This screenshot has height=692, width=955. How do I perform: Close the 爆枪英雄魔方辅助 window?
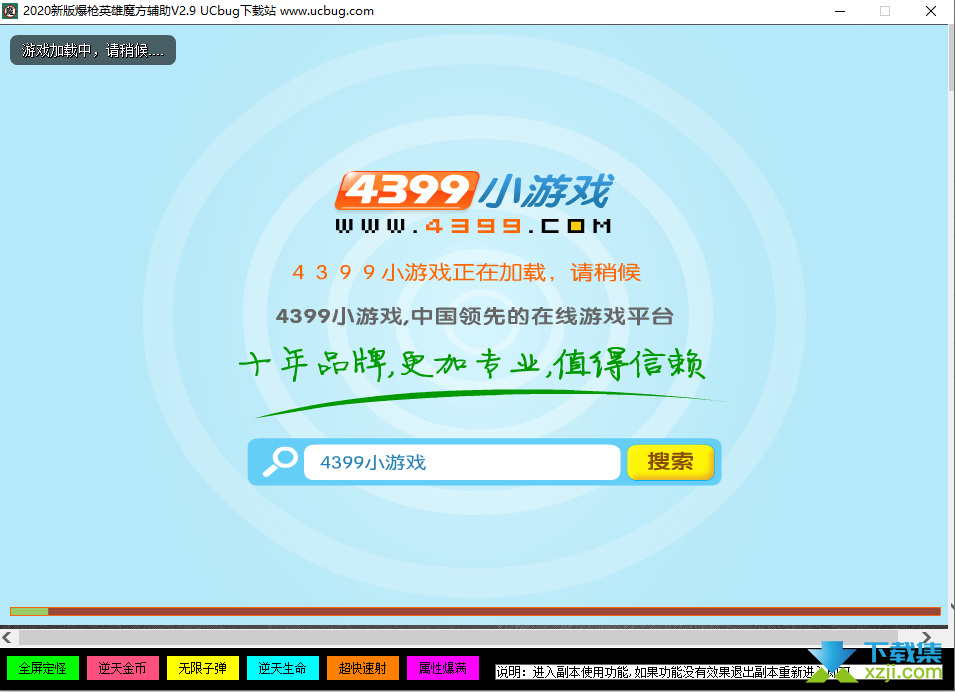tap(931, 11)
